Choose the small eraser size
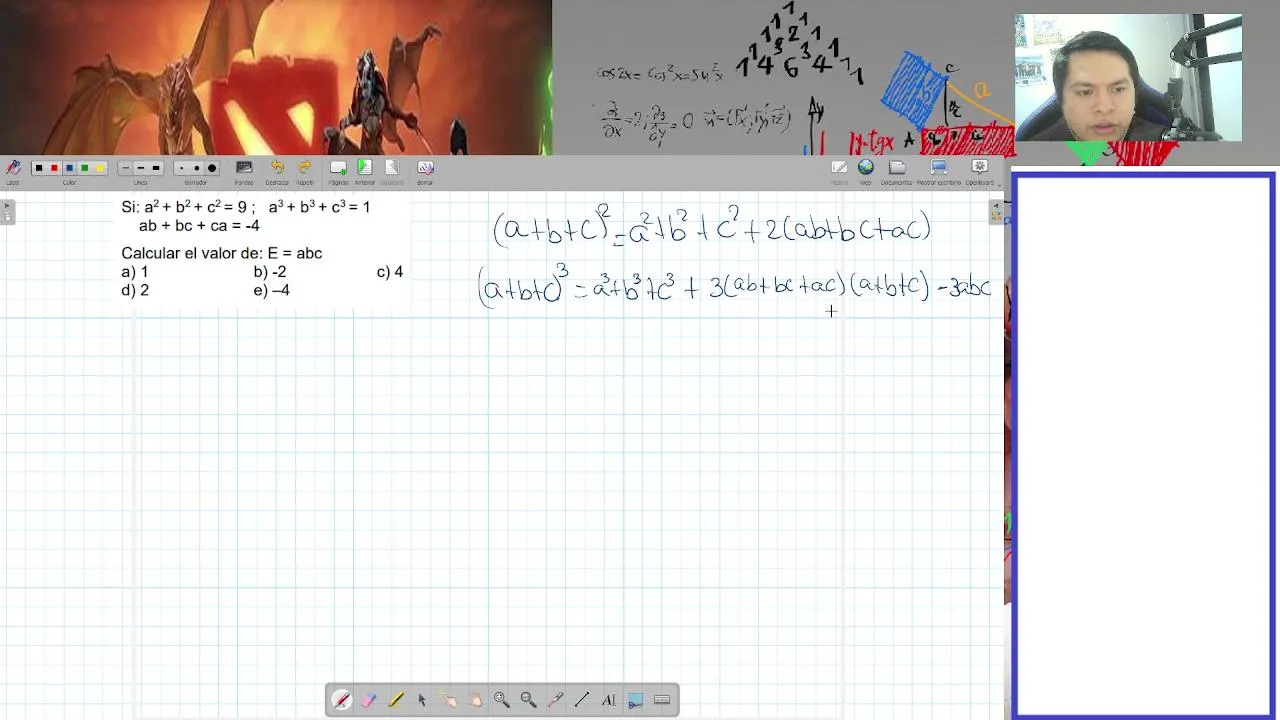The image size is (1280, 720). tap(181, 168)
